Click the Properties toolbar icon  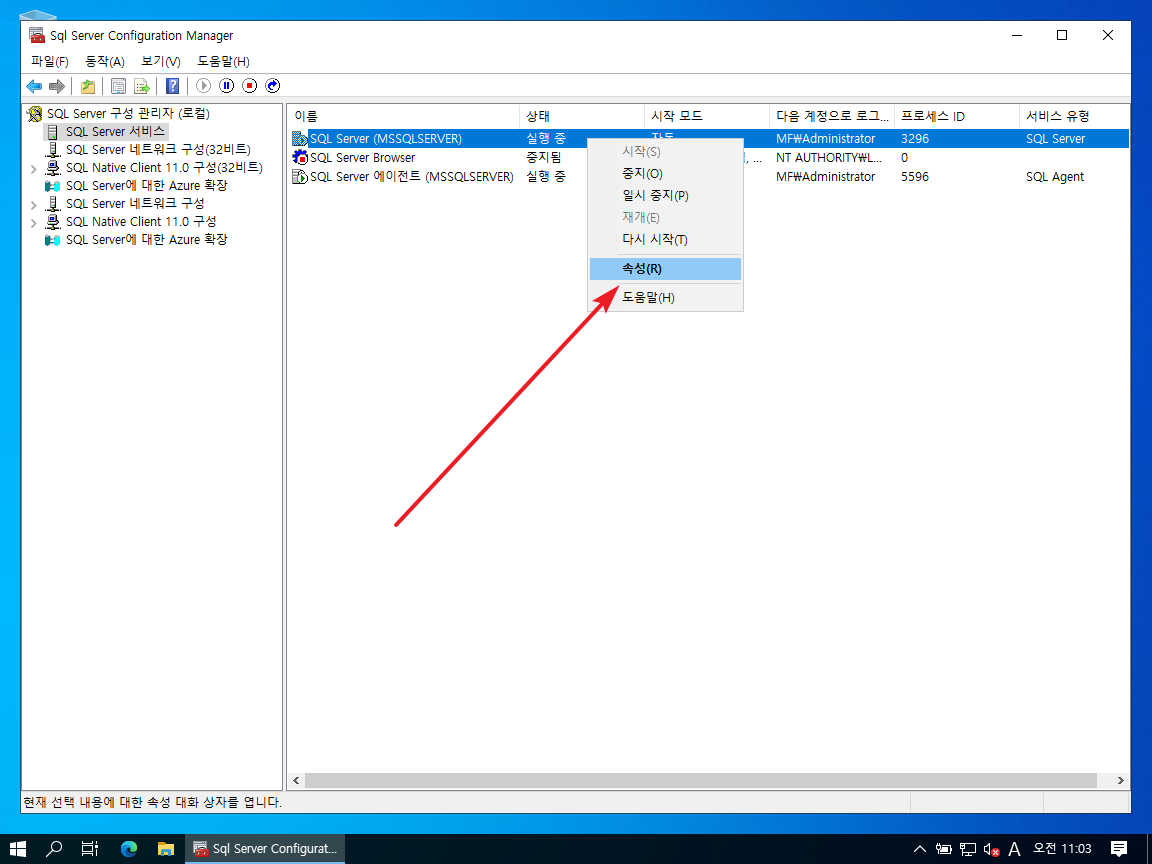(x=118, y=86)
